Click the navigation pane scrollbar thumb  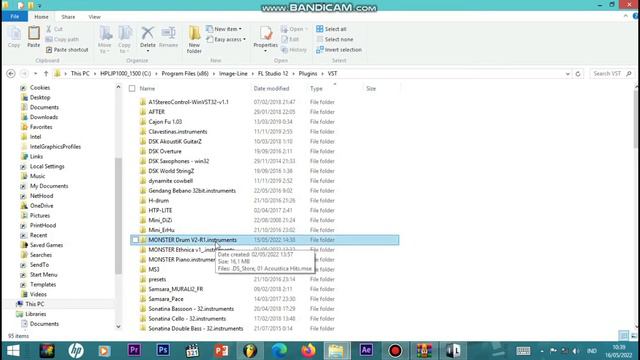(118, 216)
